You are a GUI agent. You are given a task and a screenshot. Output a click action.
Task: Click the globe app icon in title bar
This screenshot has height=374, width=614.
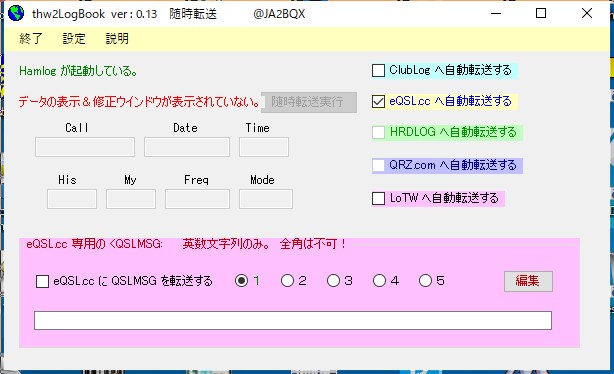(16, 14)
